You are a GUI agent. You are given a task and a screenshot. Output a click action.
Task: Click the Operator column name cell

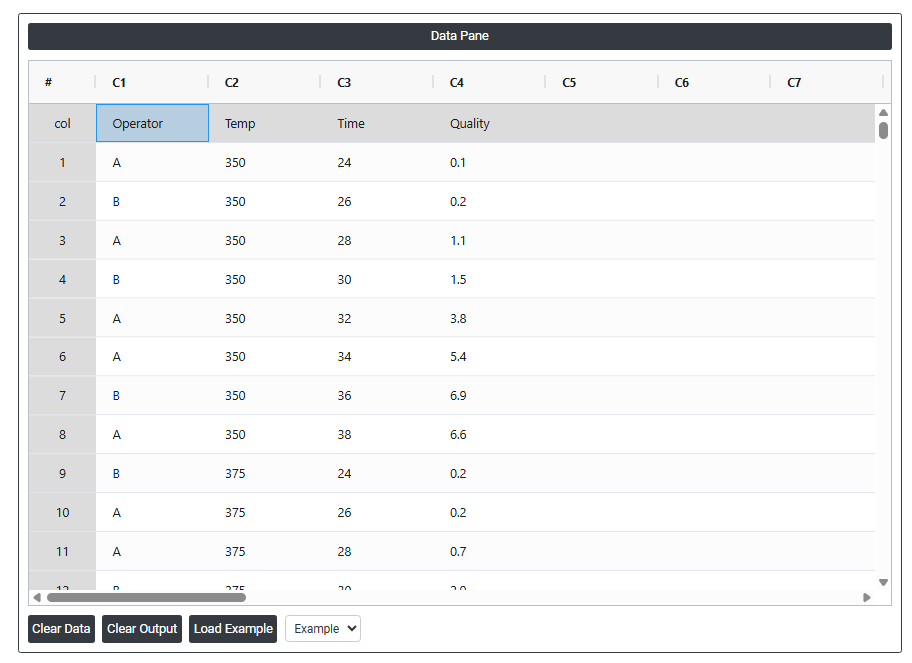[x=152, y=124]
